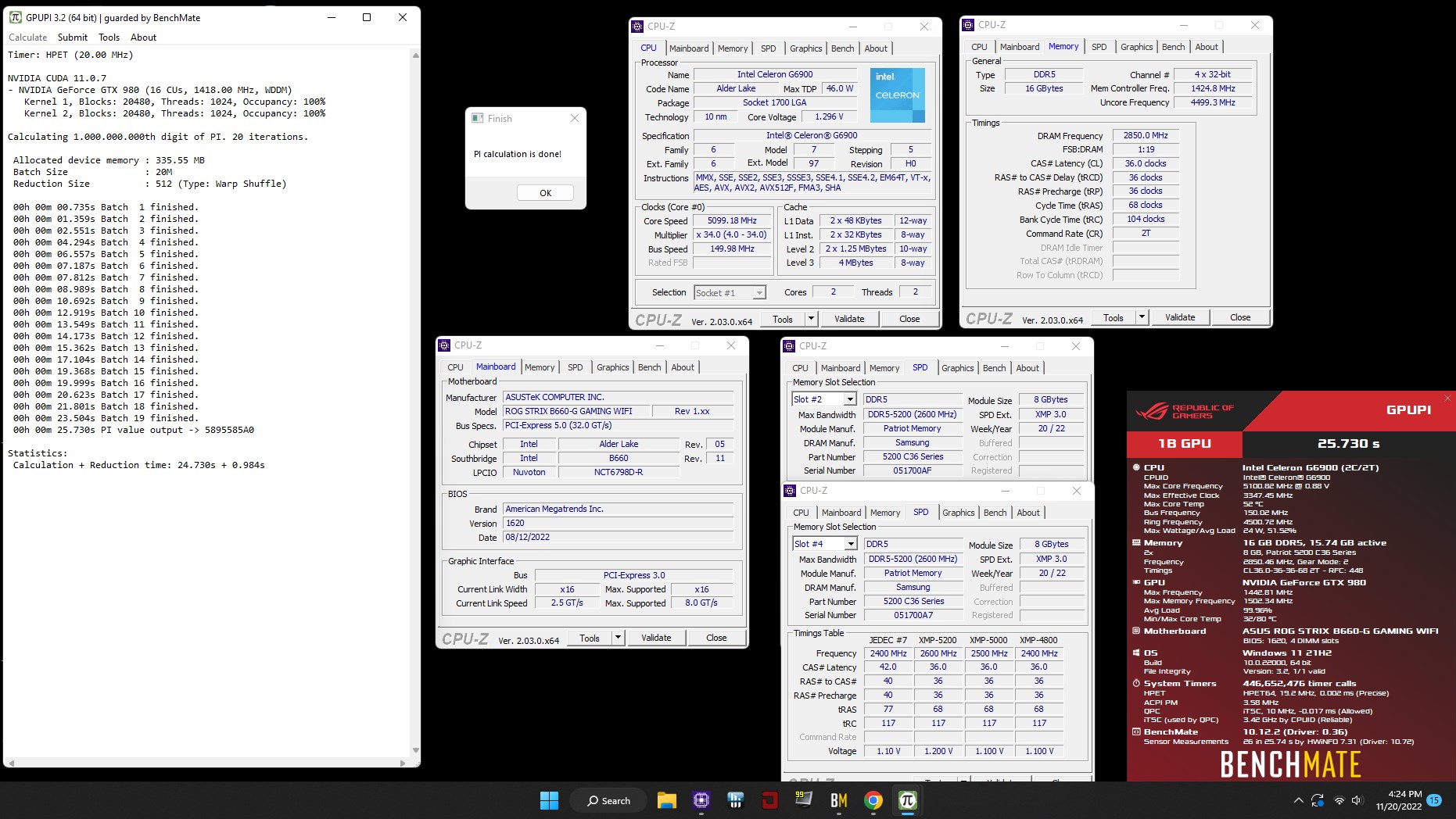Screen dimensions: 1456x819
Task: Open the GPUPI About menu
Action: point(144,38)
